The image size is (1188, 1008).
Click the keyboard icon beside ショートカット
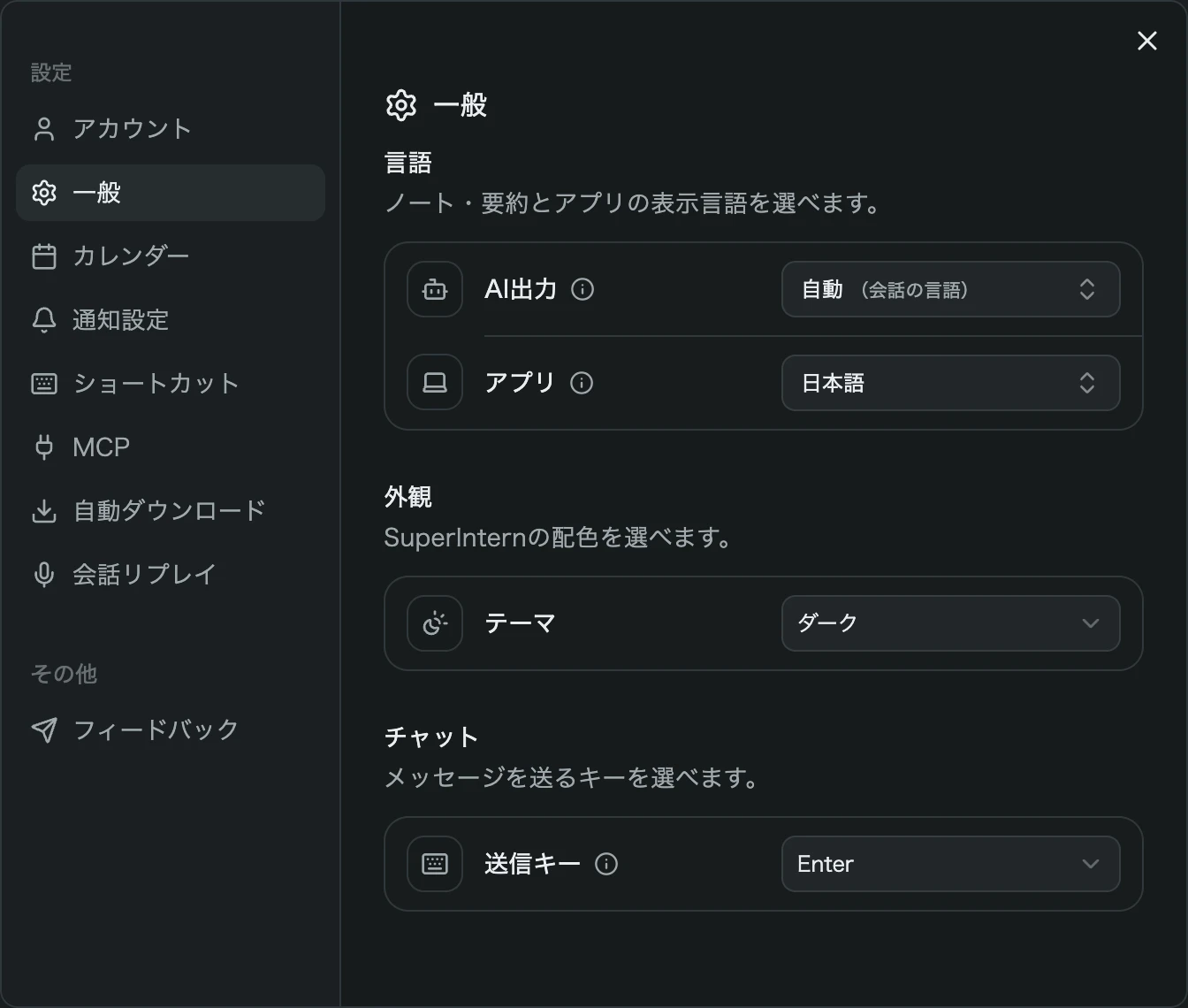pos(44,384)
